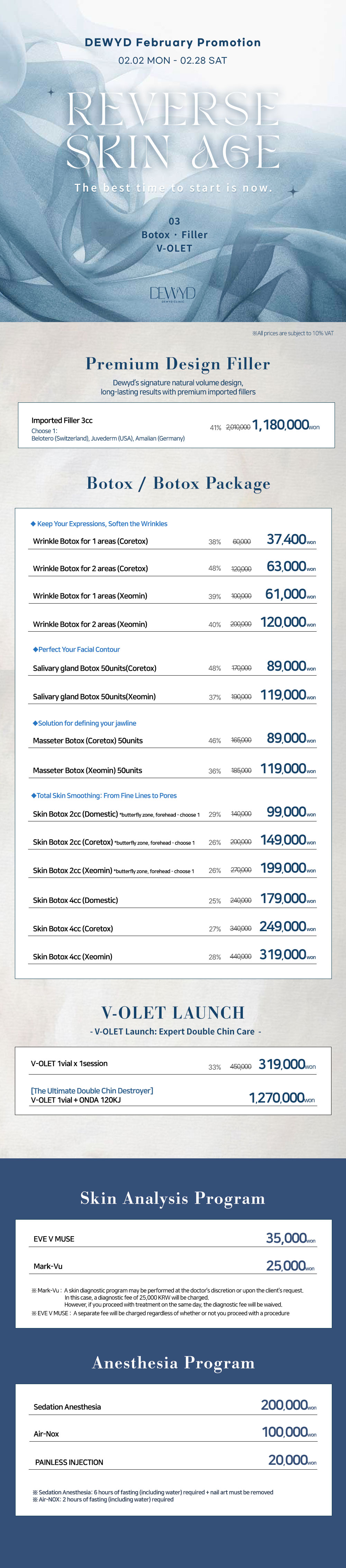
Task: Select the PAINLESS INJECTION row
Action: (69, 1462)
